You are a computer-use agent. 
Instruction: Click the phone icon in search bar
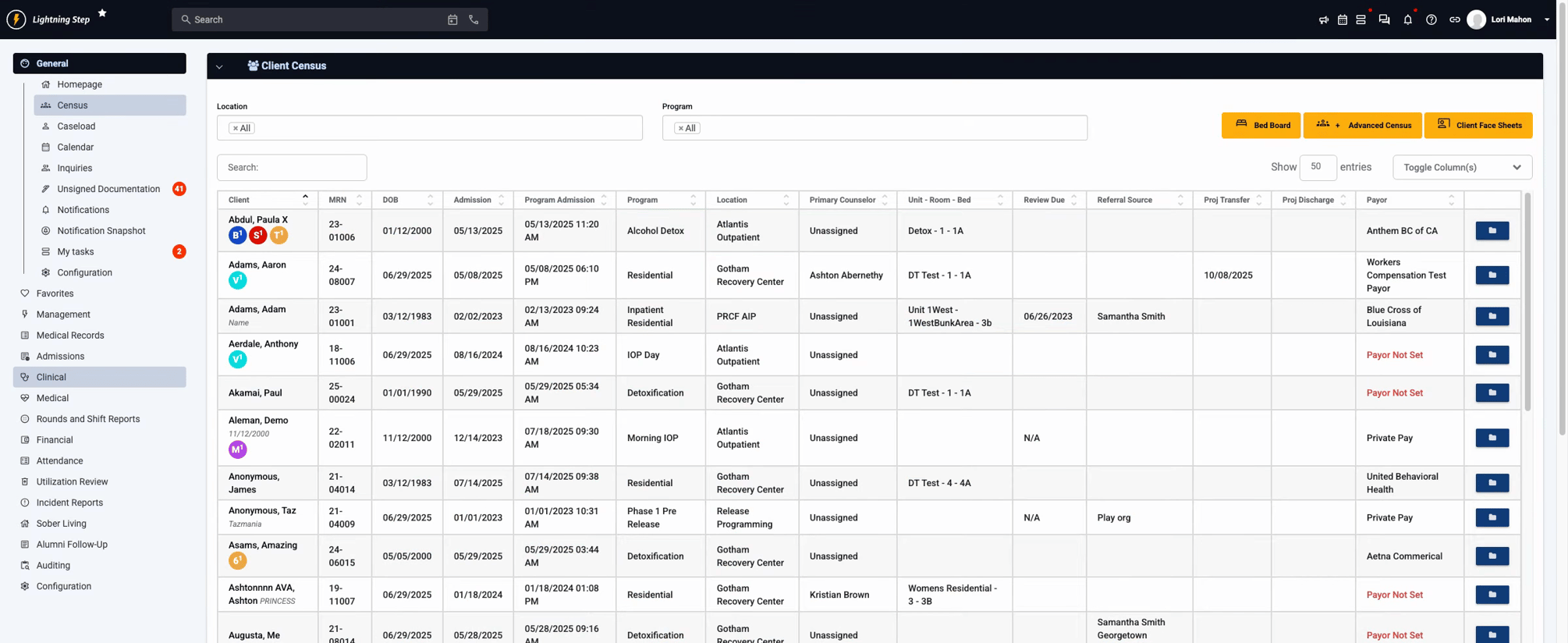(474, 20)
